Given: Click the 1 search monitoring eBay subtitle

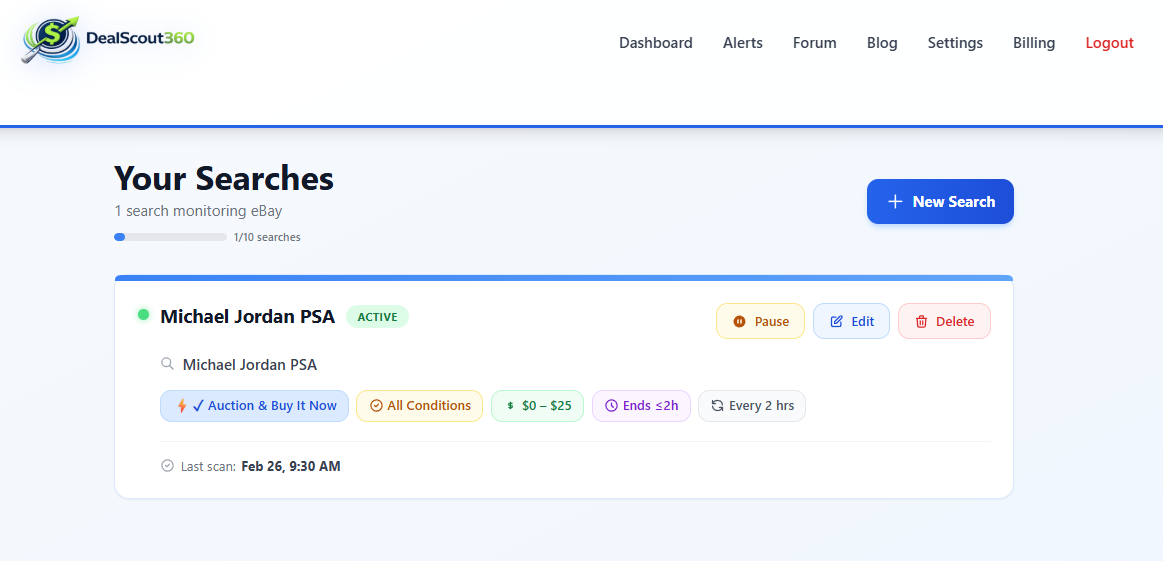Looking at the screenshot, I should pyautogui.click(x=198, y=211).
